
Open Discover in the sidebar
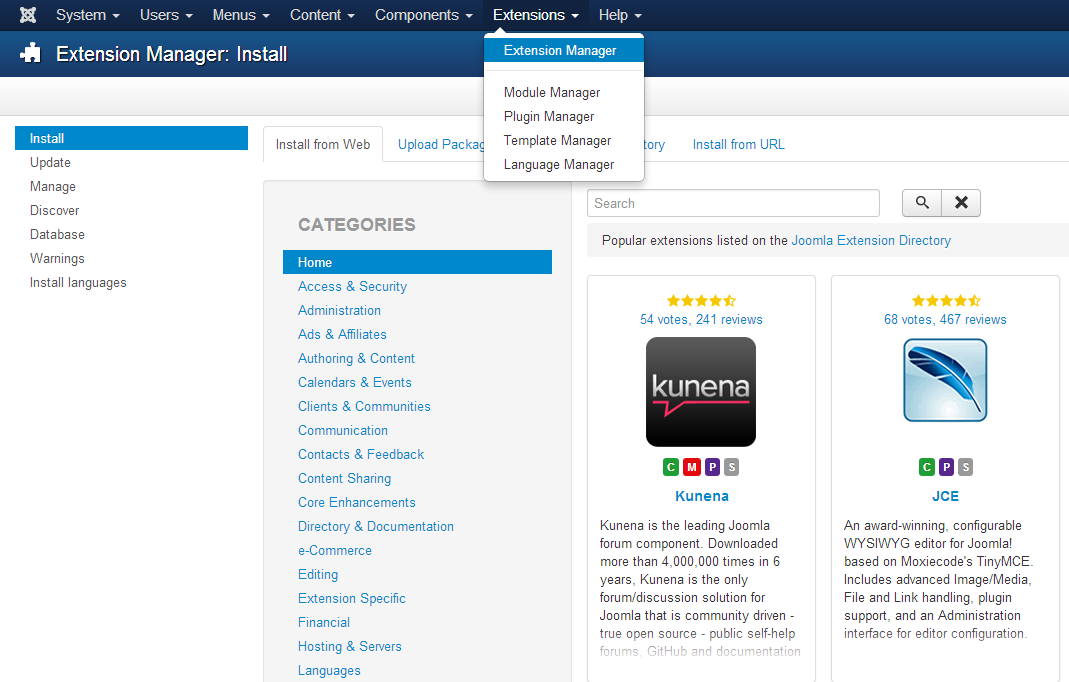[55, 210]
